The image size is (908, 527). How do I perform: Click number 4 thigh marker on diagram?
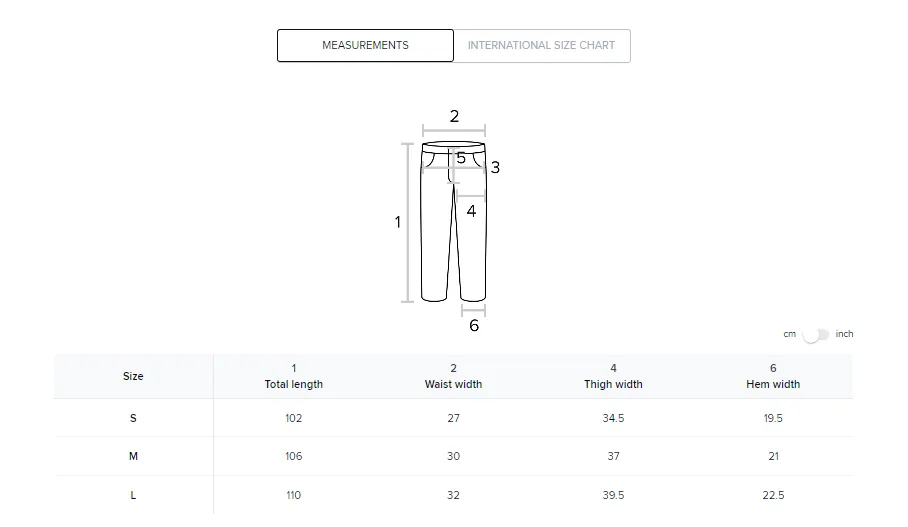pyautogui.click(x=471, y=211)
